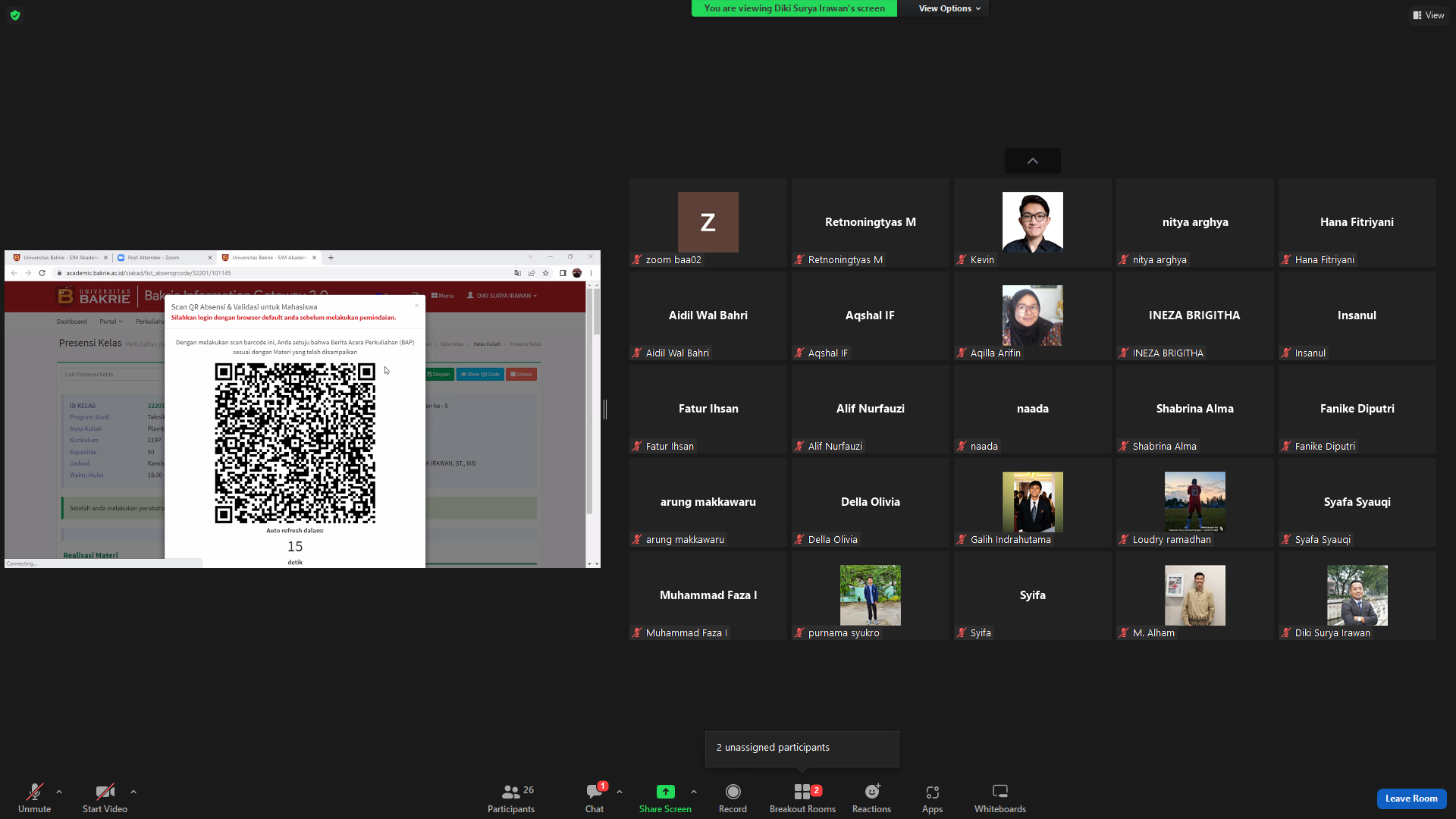The height and width of the screenshot is (819, 1456).
Task: Switch to the Post Attendee - Zoom tab
Action: 164,258
